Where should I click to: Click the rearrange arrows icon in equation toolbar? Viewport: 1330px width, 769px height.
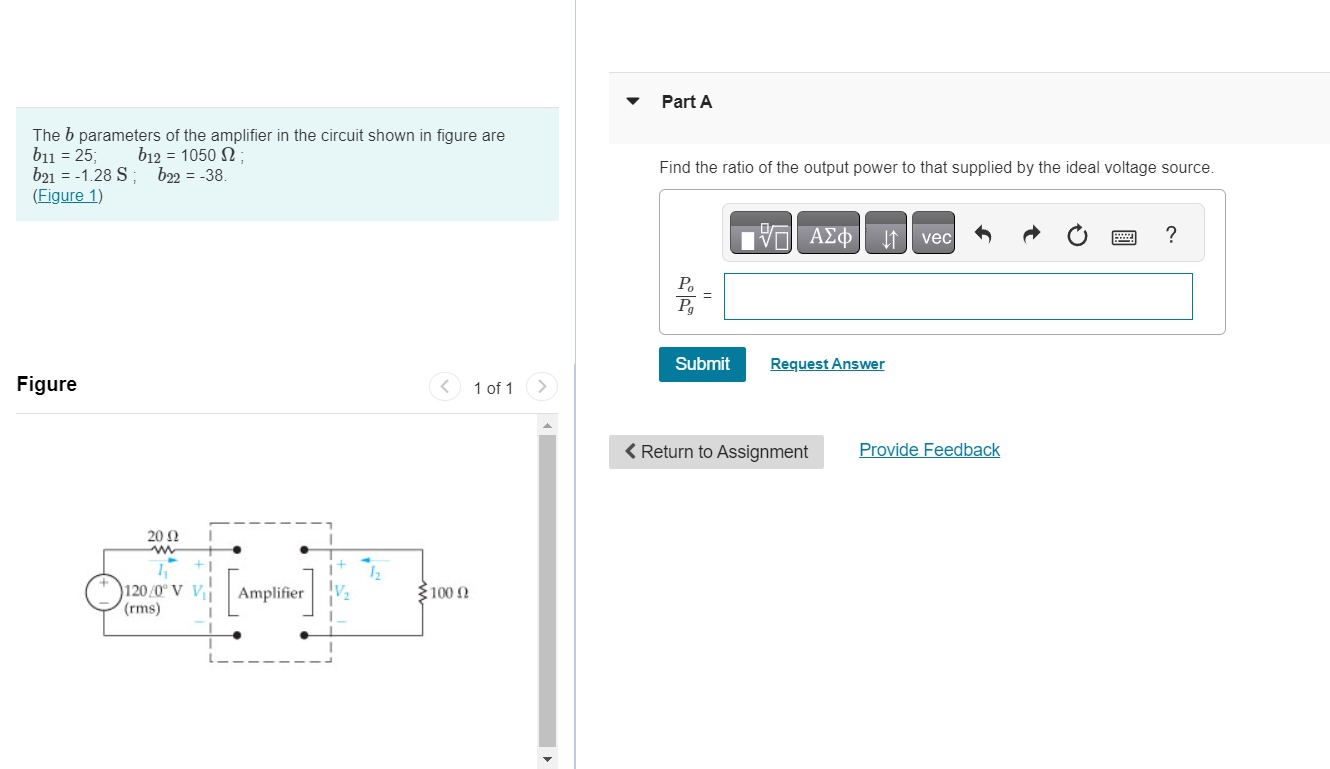click(x=885, y=232)
